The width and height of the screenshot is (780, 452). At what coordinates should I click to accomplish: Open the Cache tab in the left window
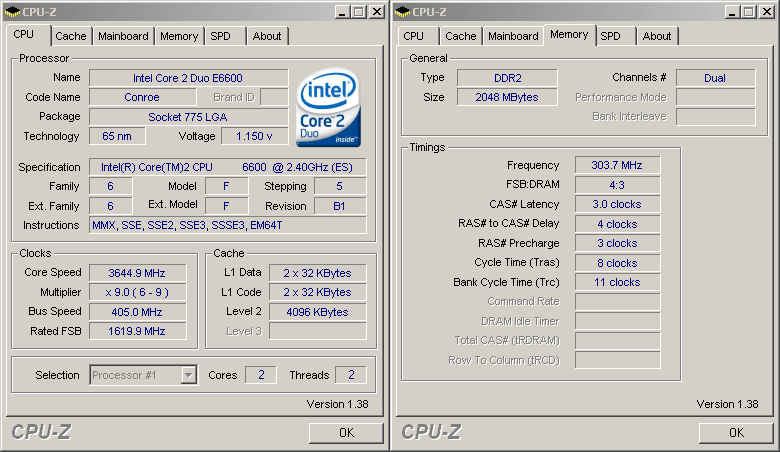click(71, 36)
